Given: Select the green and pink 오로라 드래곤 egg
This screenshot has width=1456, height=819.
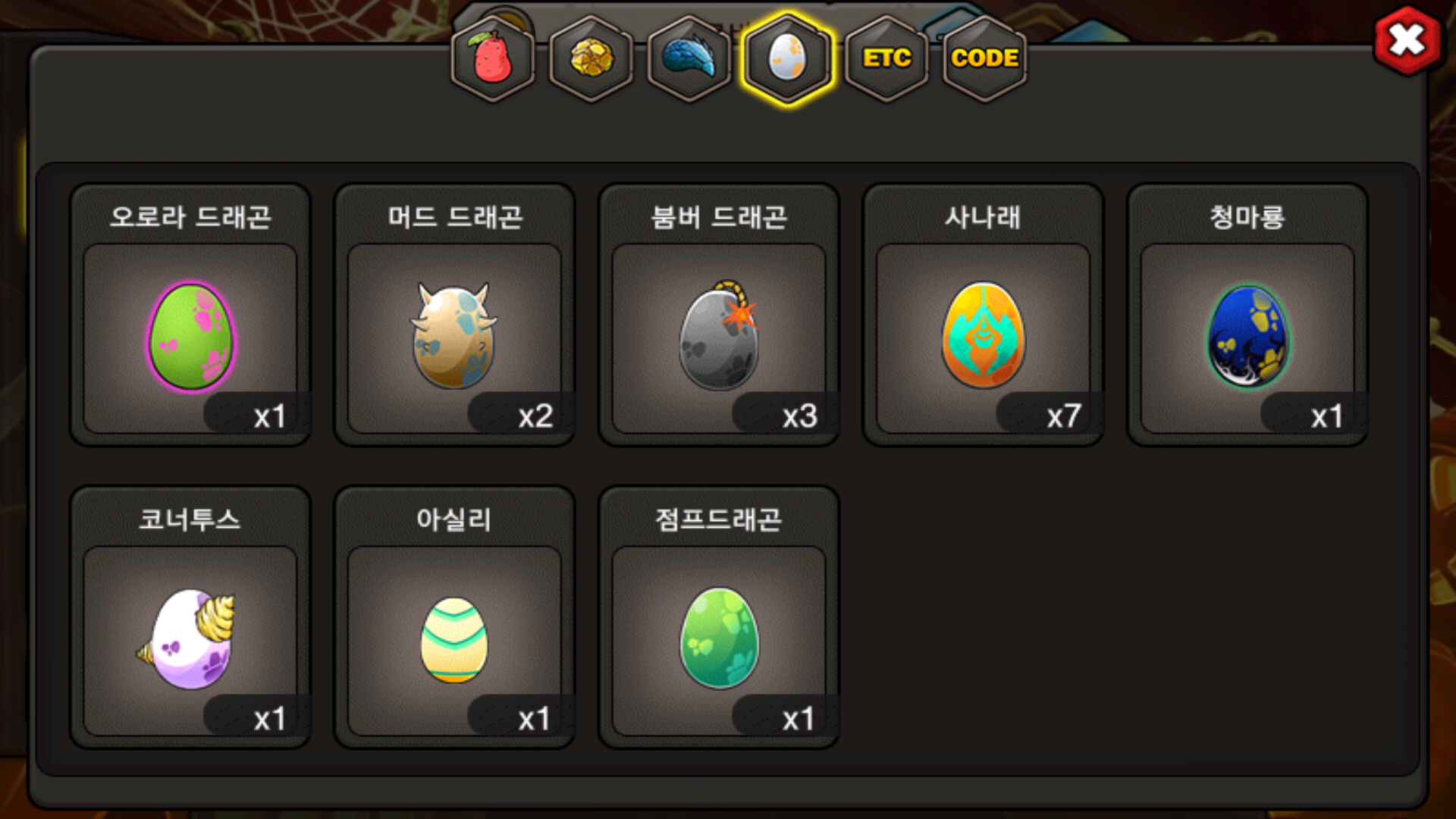Looking at the screenshot, I should 190,337.
